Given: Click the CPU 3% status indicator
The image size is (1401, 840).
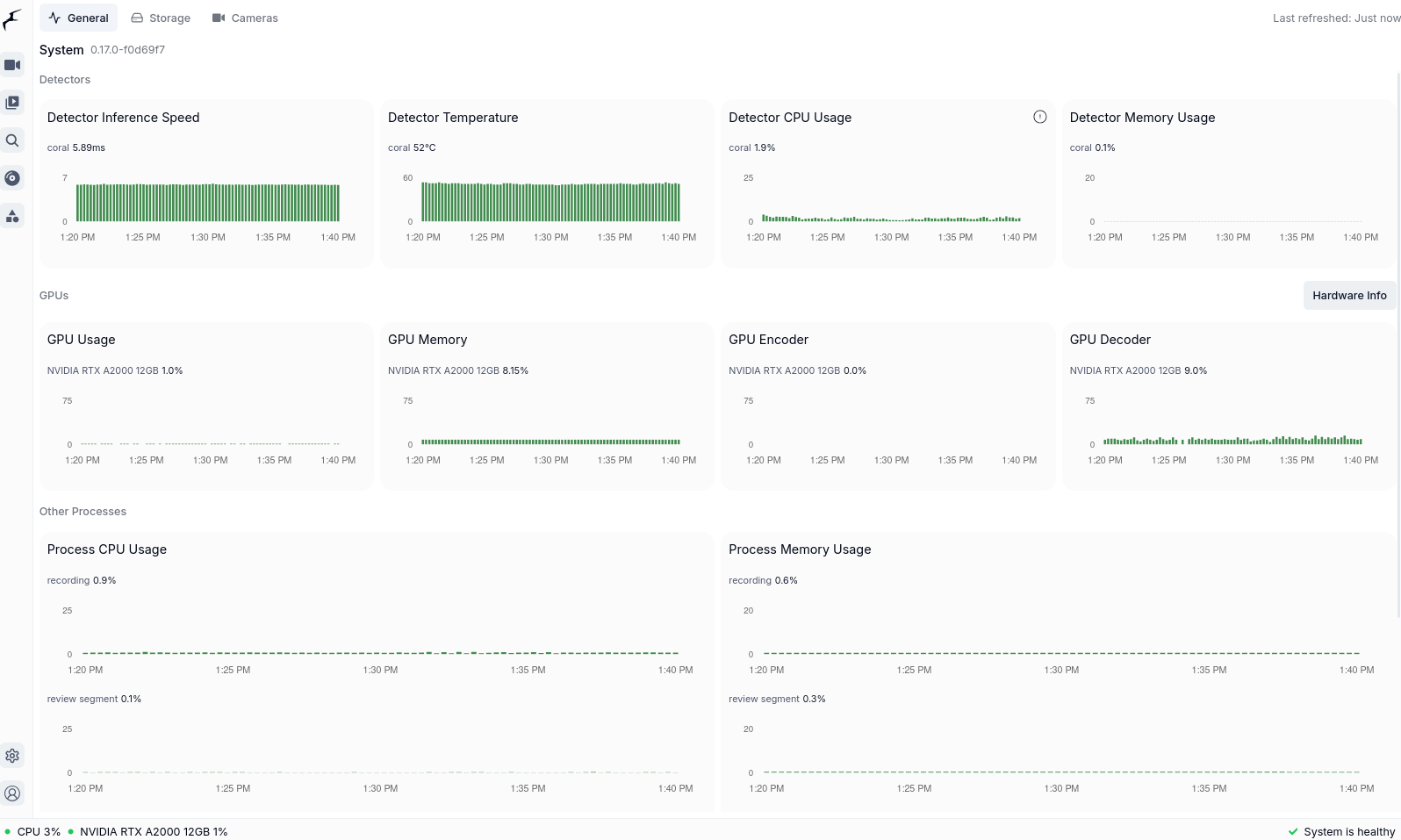Looking at the screenshot, I should pyautogui.click(x=33, y=831).
